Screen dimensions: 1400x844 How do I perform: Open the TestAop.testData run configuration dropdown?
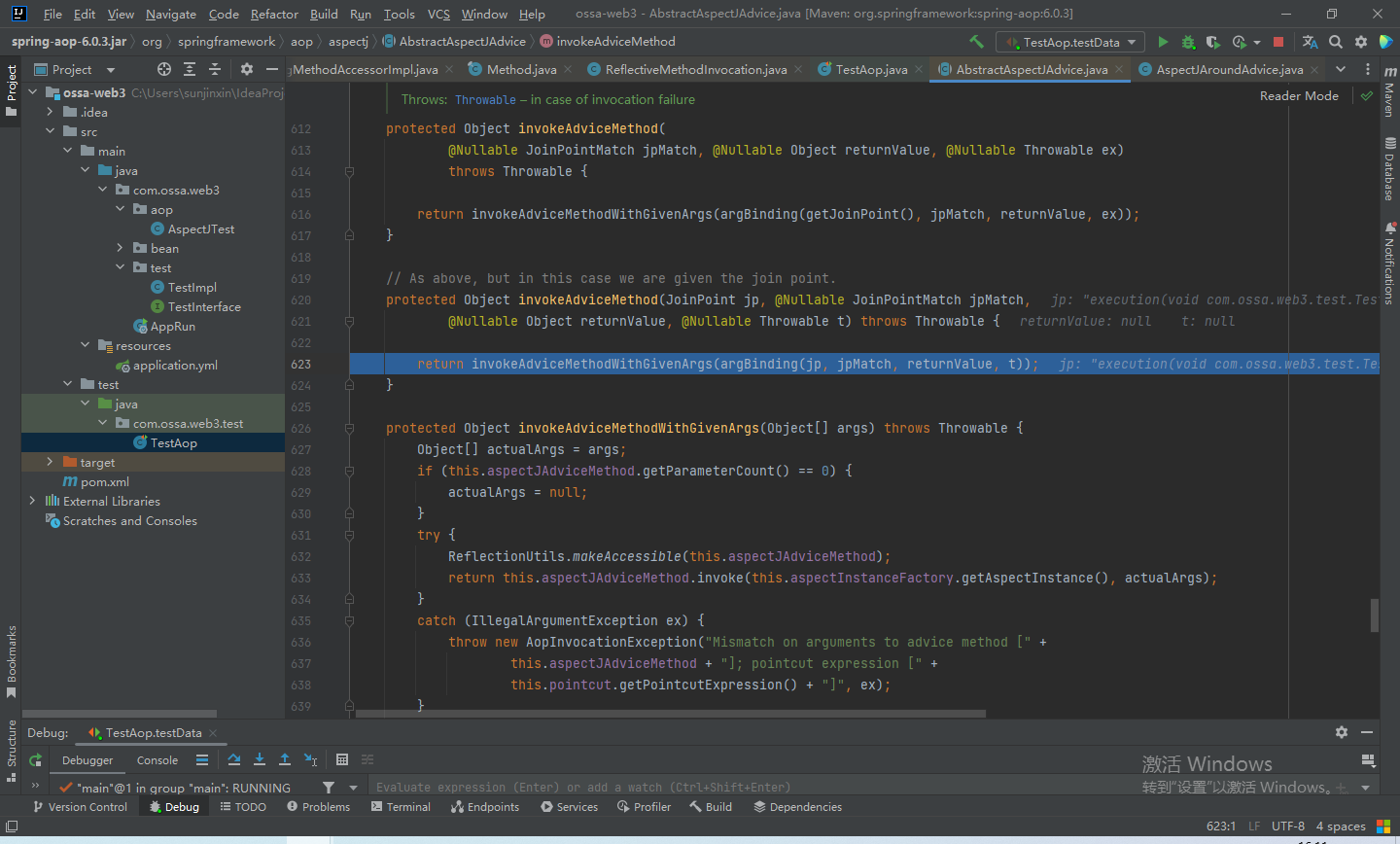tap(1071, 42)
